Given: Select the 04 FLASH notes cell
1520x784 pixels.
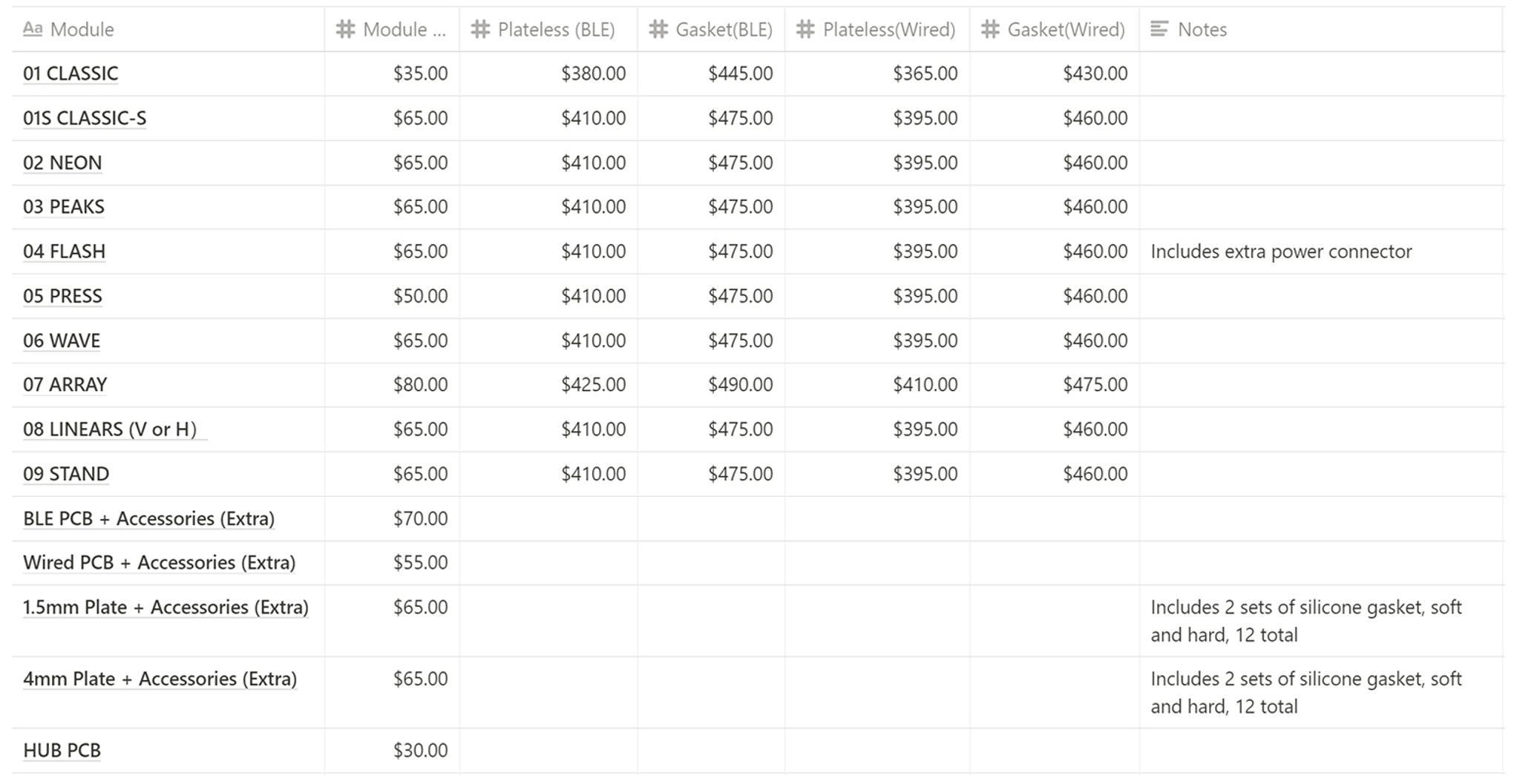Looking at the screenshot, I should [1281, 252].
